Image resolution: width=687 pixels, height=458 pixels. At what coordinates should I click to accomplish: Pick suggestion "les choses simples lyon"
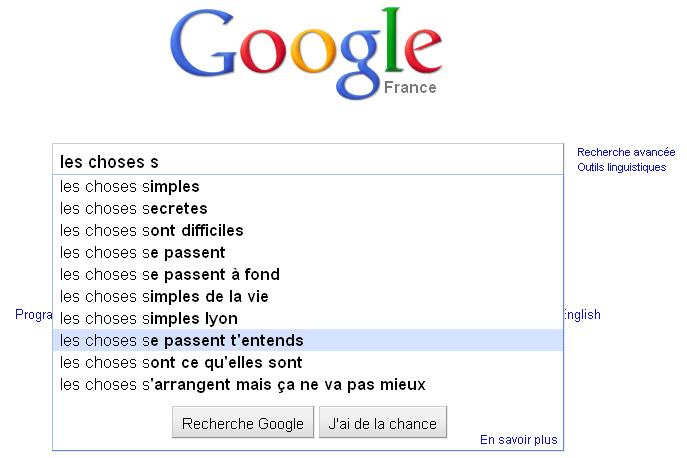click(308, 318)
